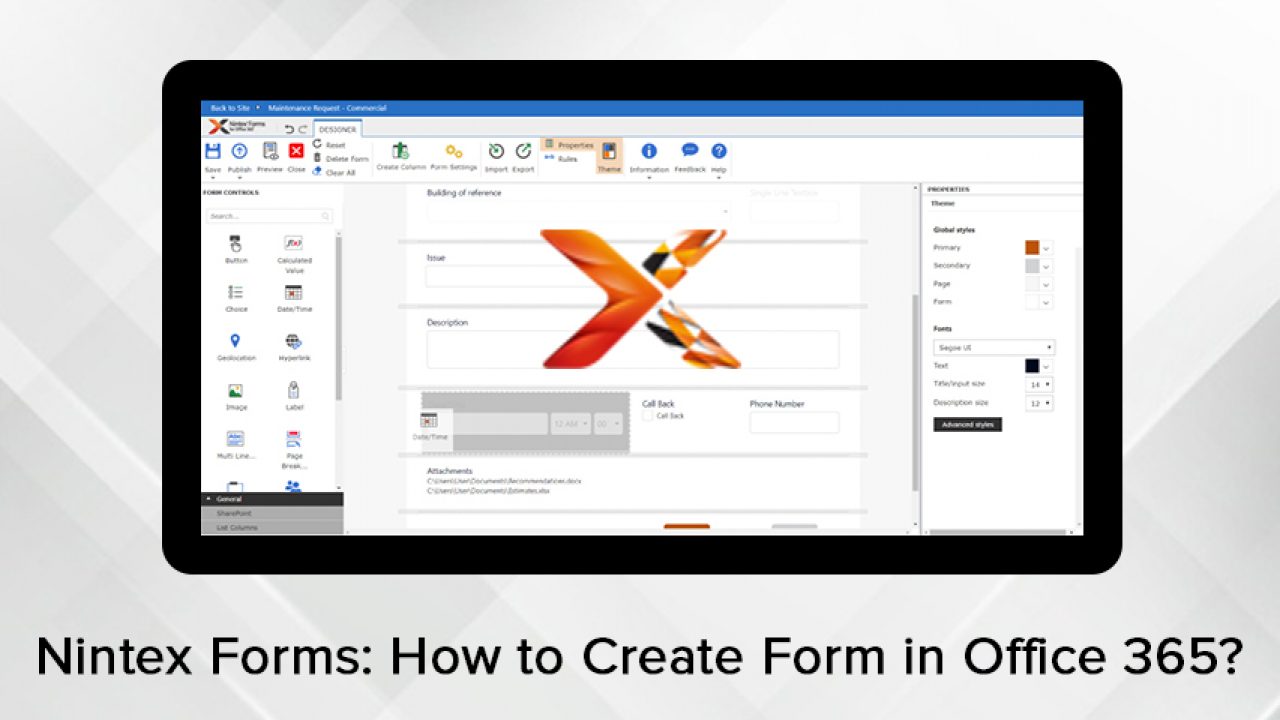Select the Hyperlink control
1280x720 pixels.
coord(294,347)
